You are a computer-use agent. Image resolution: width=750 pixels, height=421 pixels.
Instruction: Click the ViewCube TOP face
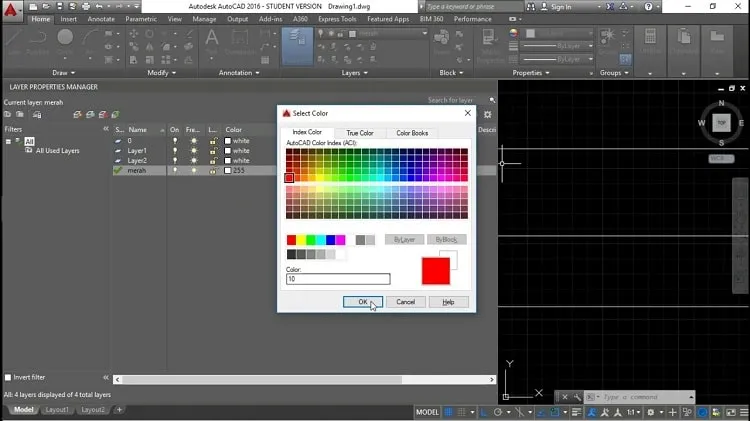[721, 122]
